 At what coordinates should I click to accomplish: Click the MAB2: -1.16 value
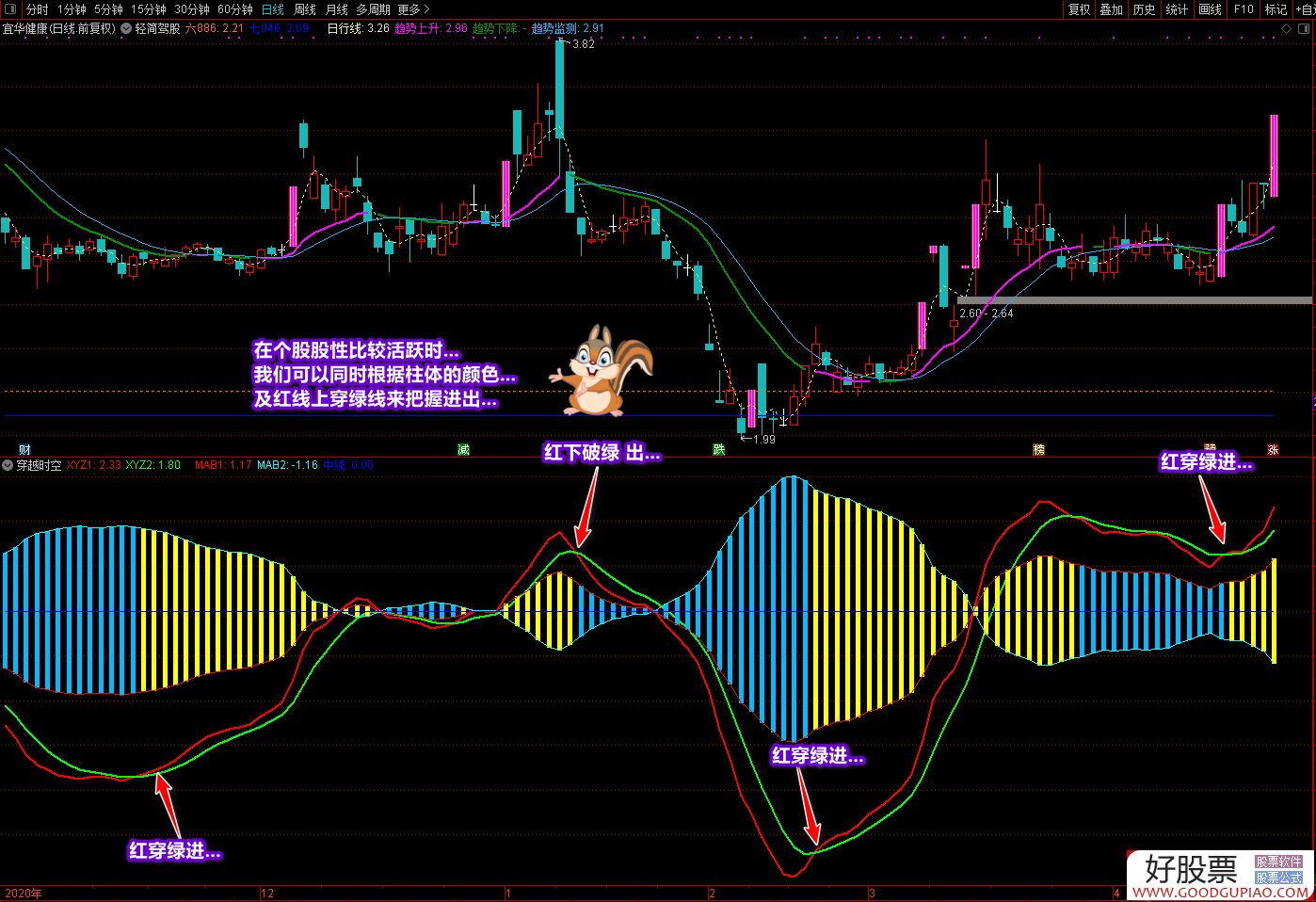click(288, 464)
